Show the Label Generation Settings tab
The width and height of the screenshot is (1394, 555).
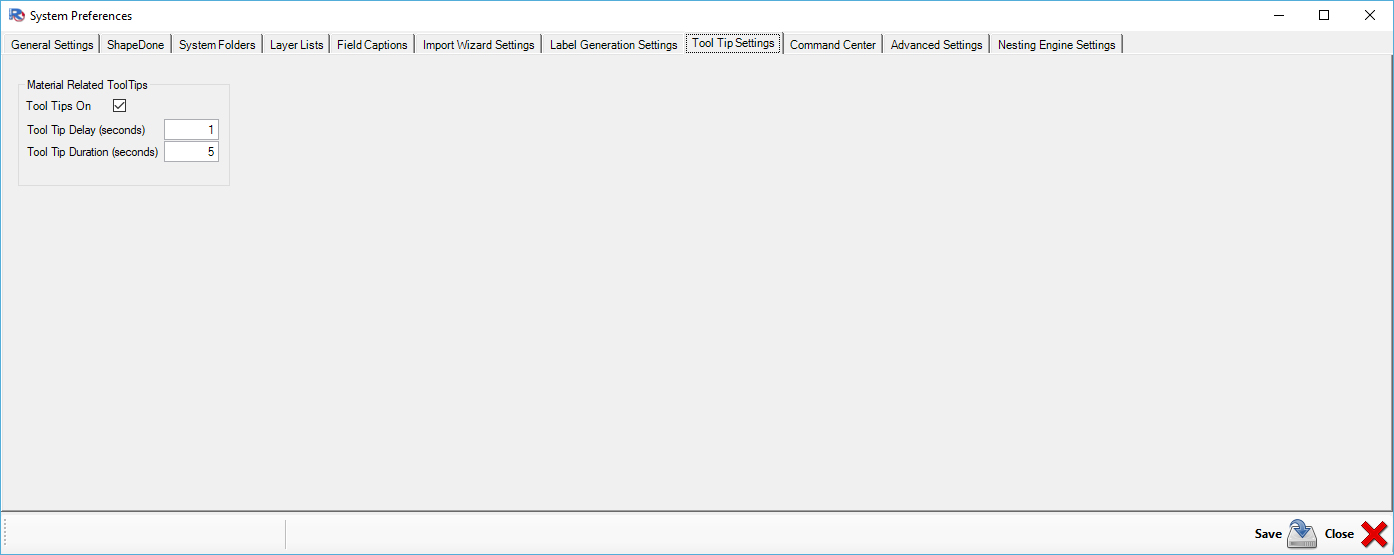[x=613, y=45]
